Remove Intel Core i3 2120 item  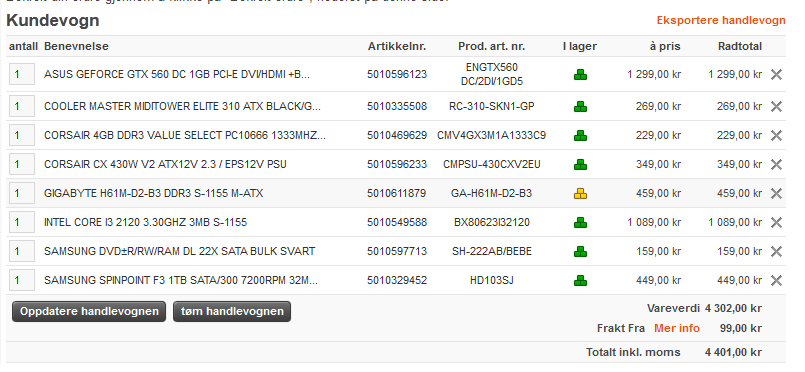coord(776,222)
